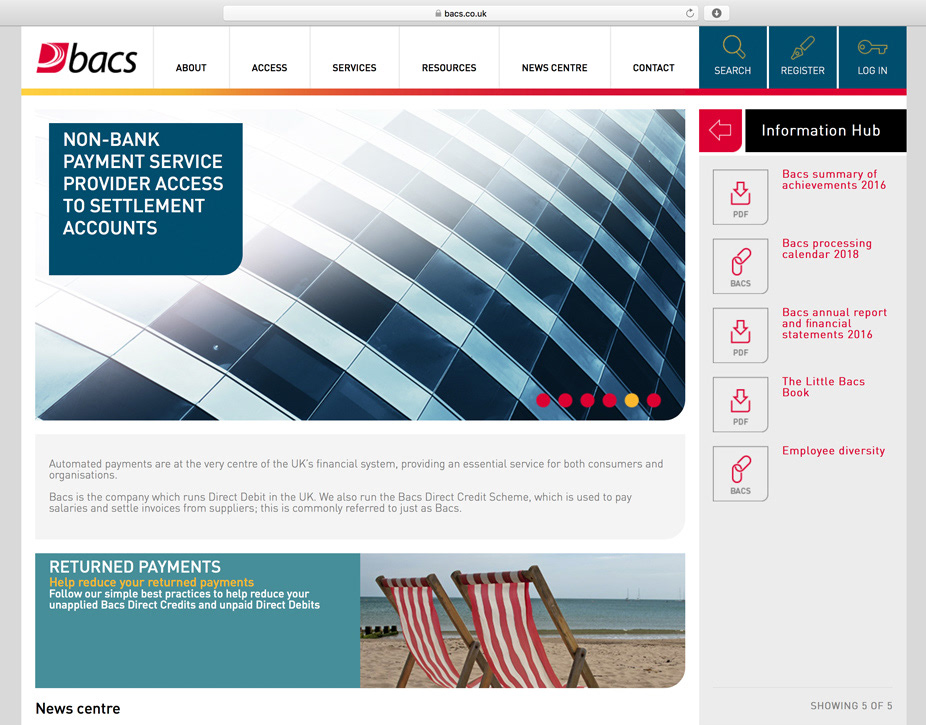Click the browser downloads arrow button
This screenshot has height=725, width=926.
(716, 13)
